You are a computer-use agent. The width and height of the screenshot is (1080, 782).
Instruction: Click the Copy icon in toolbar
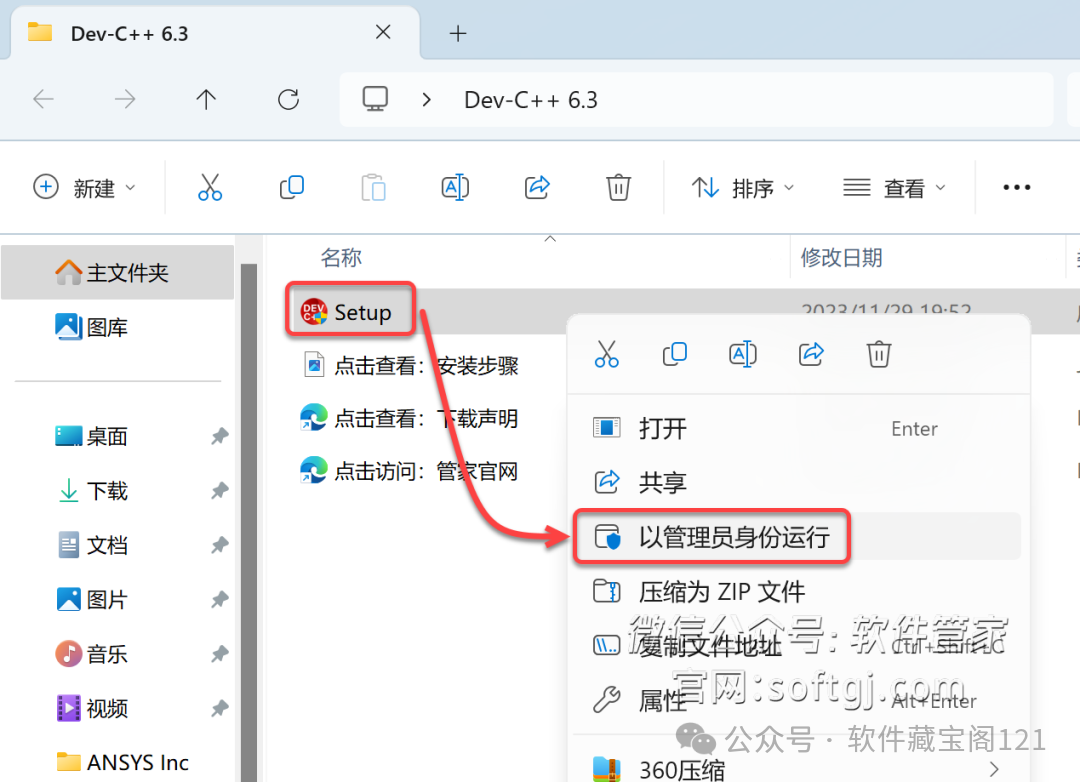click(292, 187)
